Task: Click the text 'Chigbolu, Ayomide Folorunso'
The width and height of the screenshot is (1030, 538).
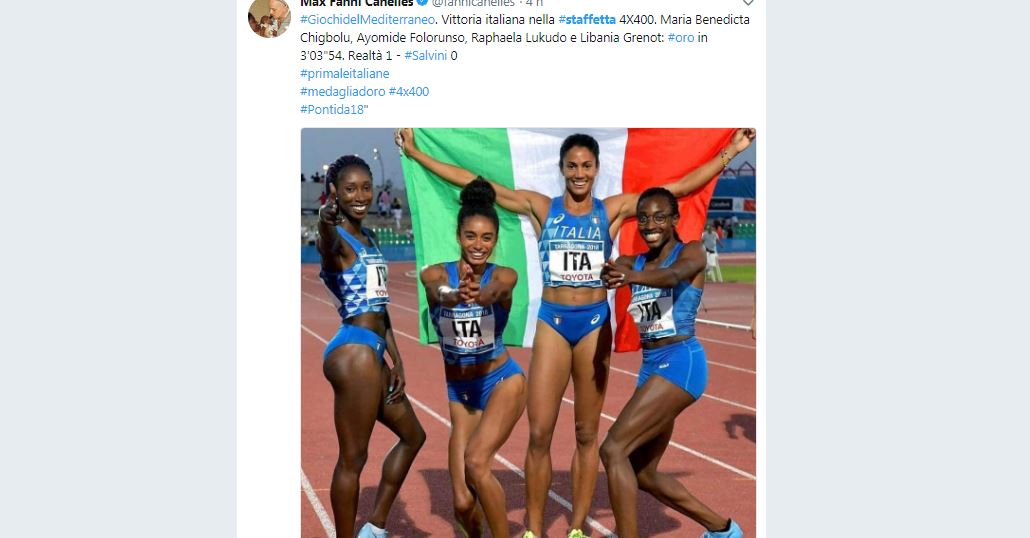Action: (x=382, y=37)
